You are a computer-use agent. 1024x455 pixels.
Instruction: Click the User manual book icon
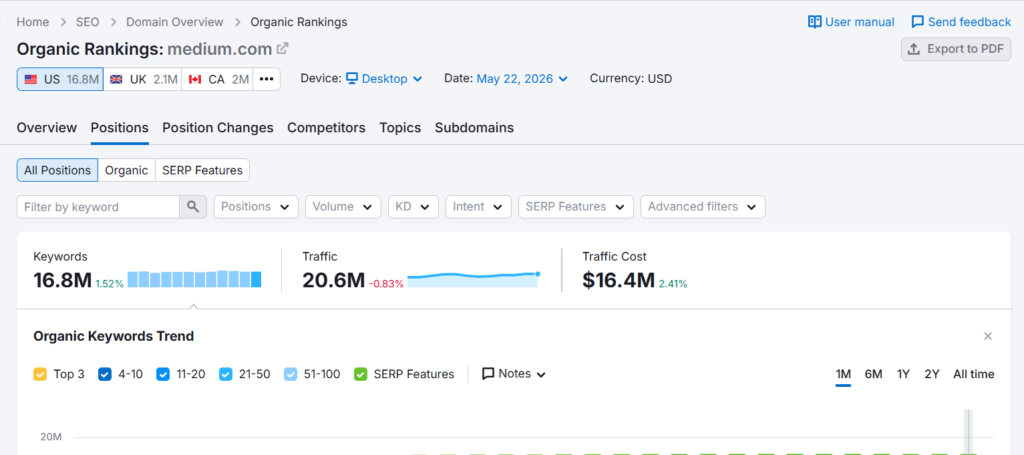click(x=814, y=22)
